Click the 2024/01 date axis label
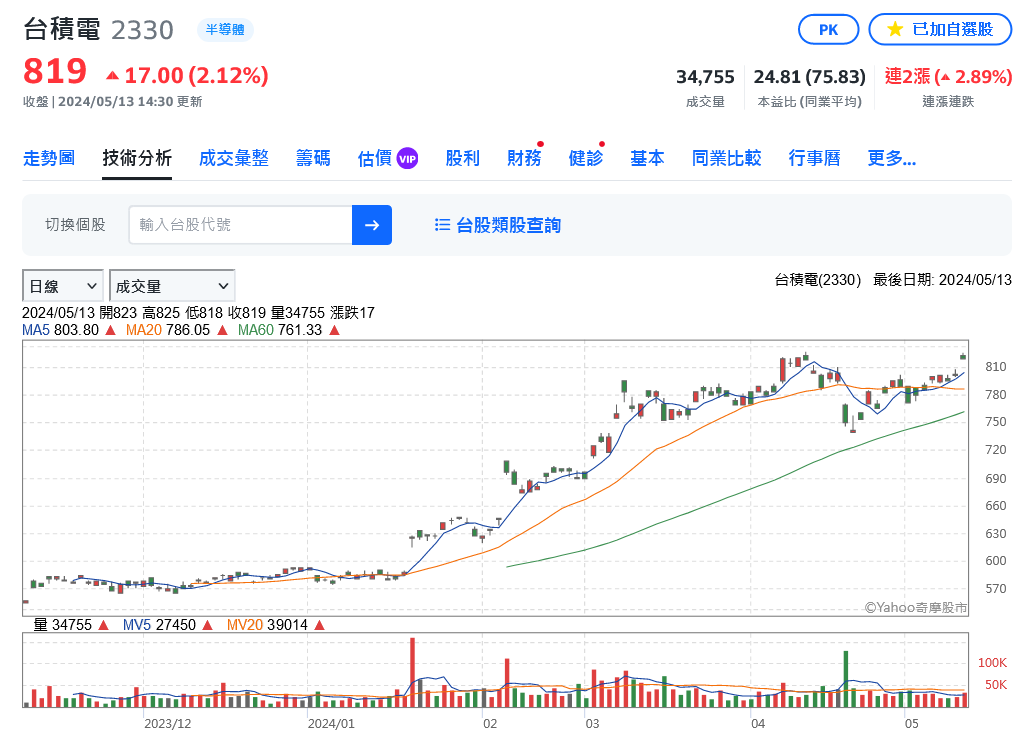The height and width of the screenshot is (735, 1021). [331, 724]
